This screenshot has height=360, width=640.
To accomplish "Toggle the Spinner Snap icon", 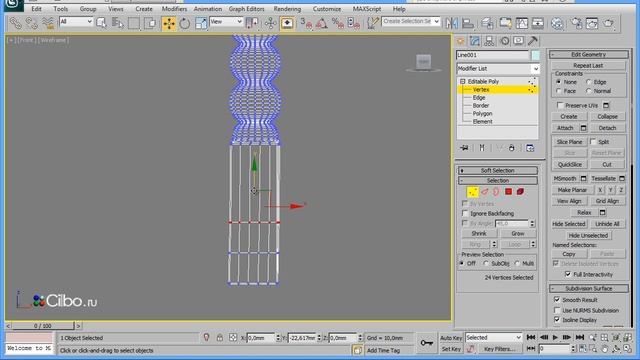I will [353, 23].
